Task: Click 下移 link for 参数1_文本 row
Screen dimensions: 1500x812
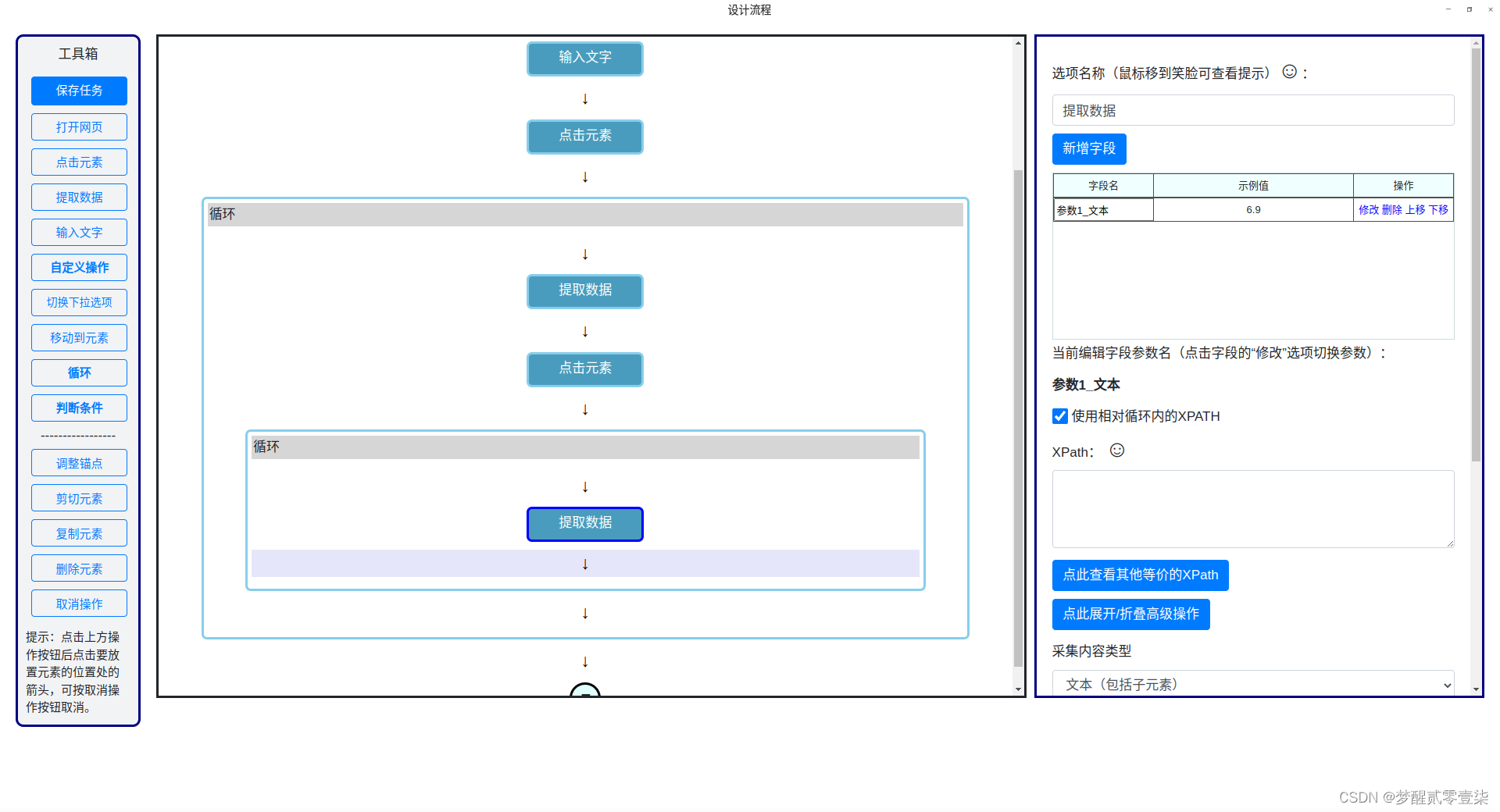Action: click(1438, 209)
